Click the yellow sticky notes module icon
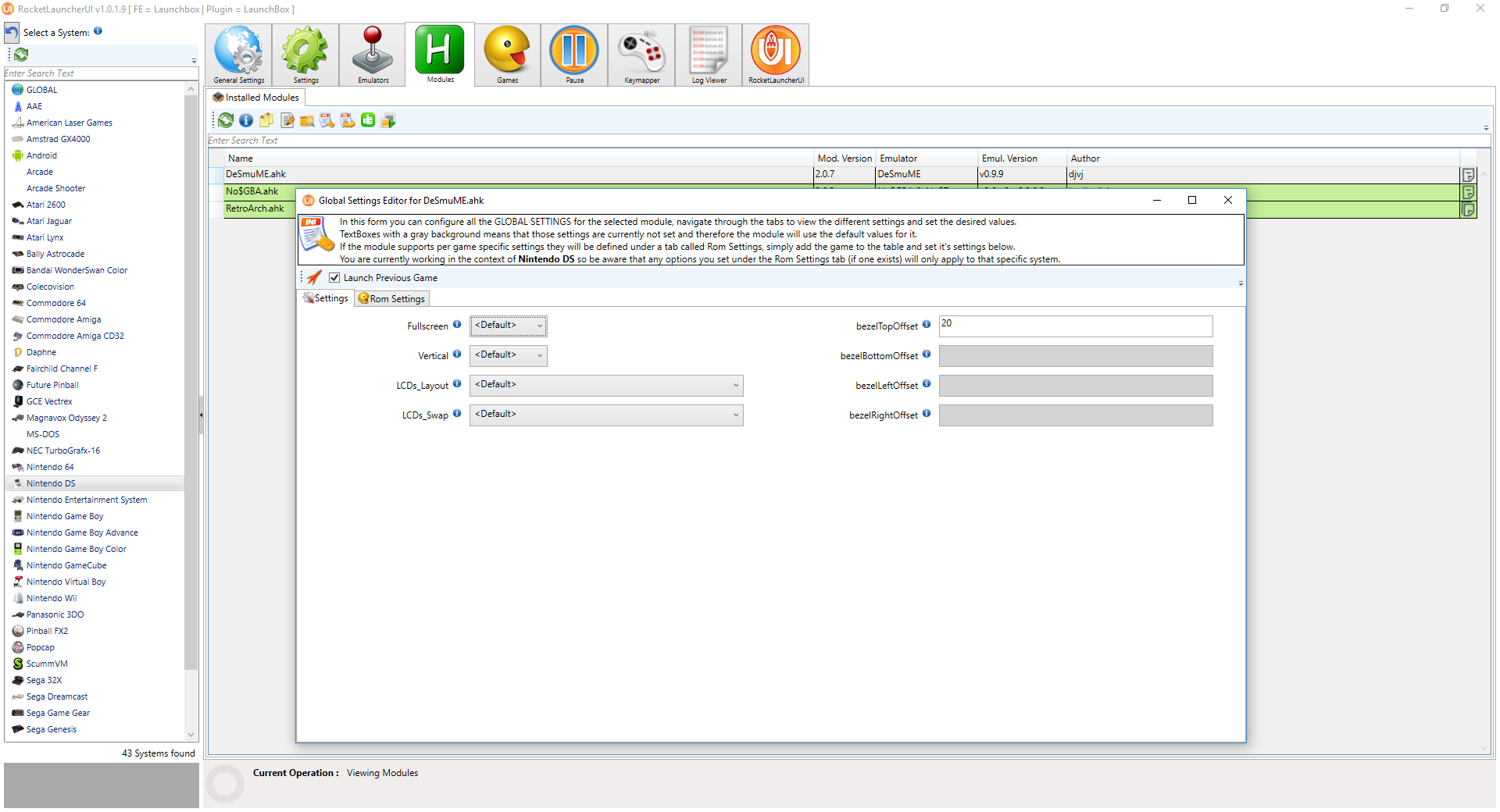1500x812 pixels. 266,120
